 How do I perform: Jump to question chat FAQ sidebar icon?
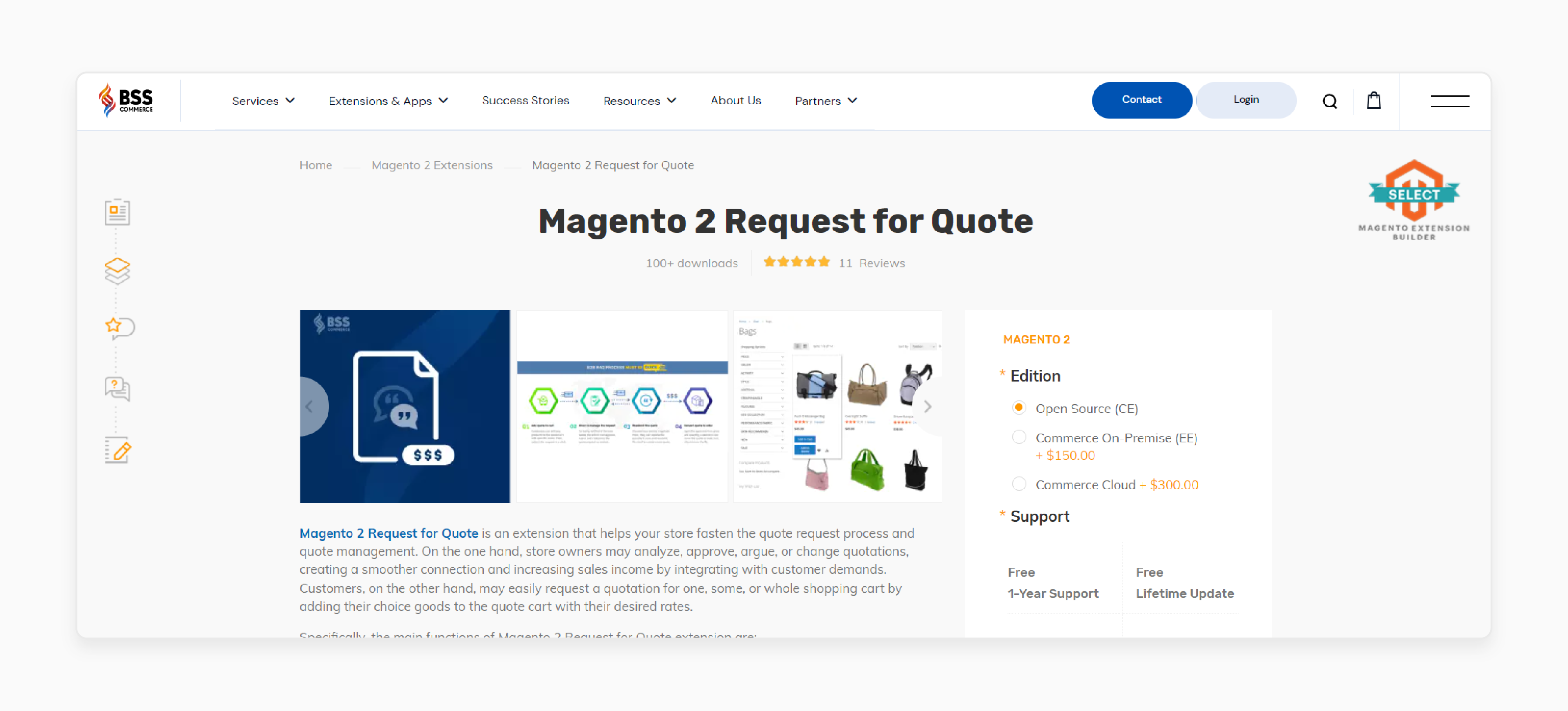pos(117,389)
